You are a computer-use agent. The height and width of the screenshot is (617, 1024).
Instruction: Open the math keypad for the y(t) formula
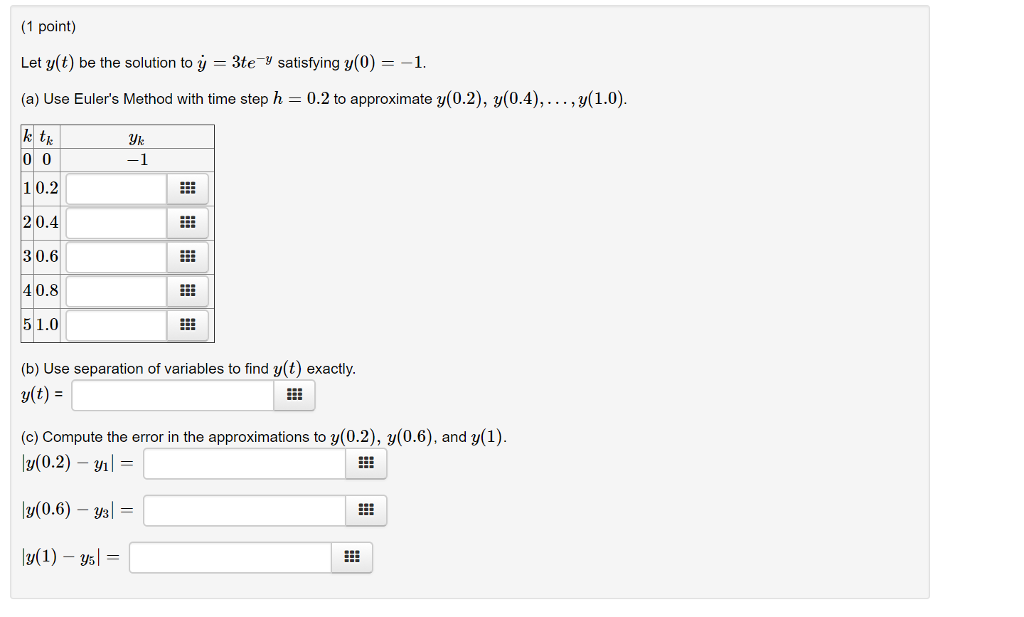pos(294,395)
